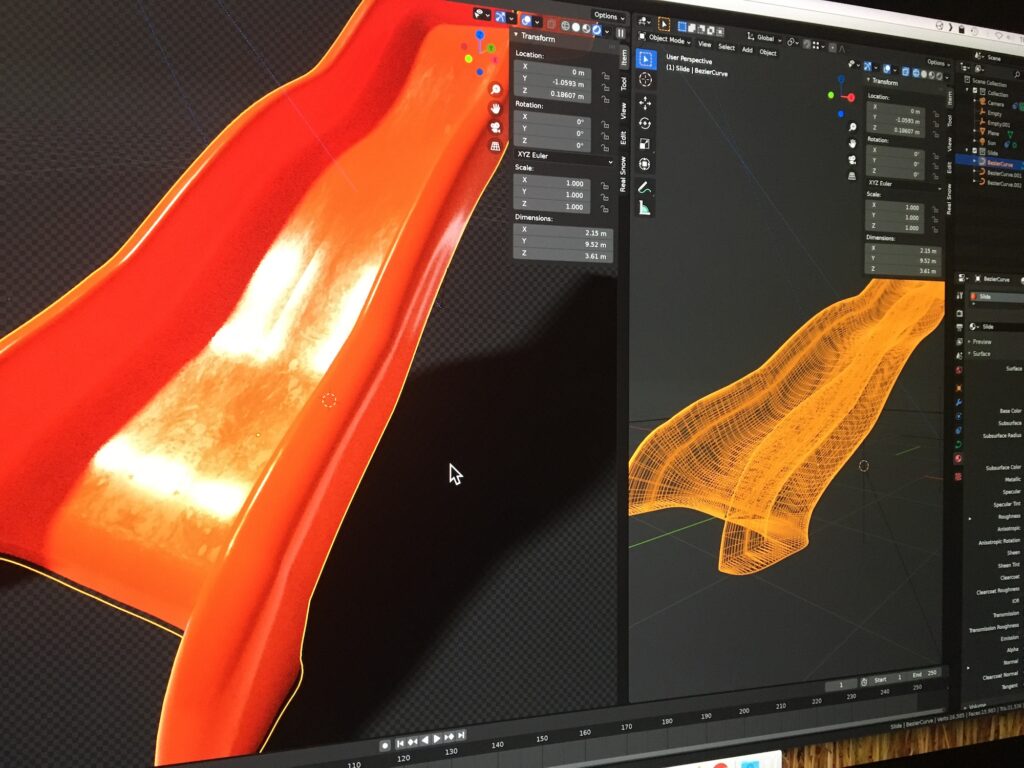Toggle lock for Rotation X in left panel
Image resolution: width=1024 pixels, height=768 pixels.
tap(605, 125)
